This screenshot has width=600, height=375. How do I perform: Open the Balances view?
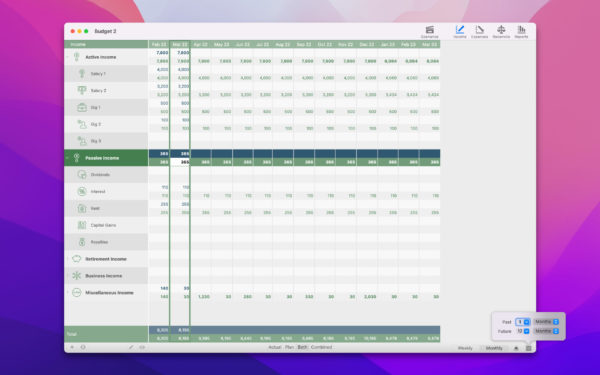(x=501, y=32)
